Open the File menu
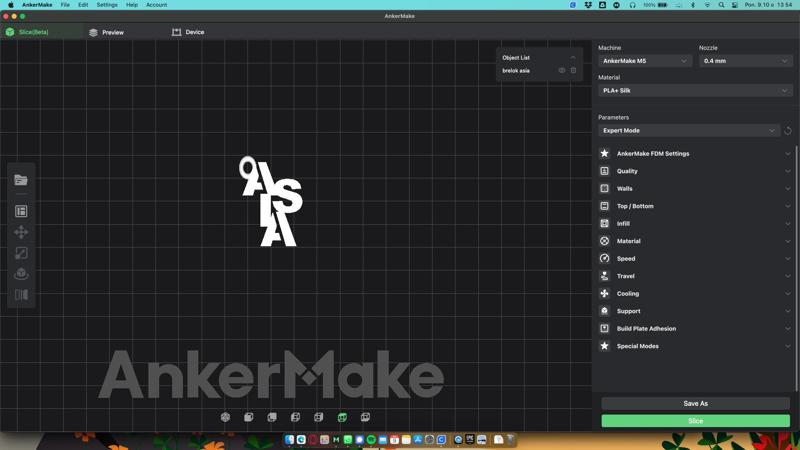Viewport: 800px width, 450px height. coord(65,5)
